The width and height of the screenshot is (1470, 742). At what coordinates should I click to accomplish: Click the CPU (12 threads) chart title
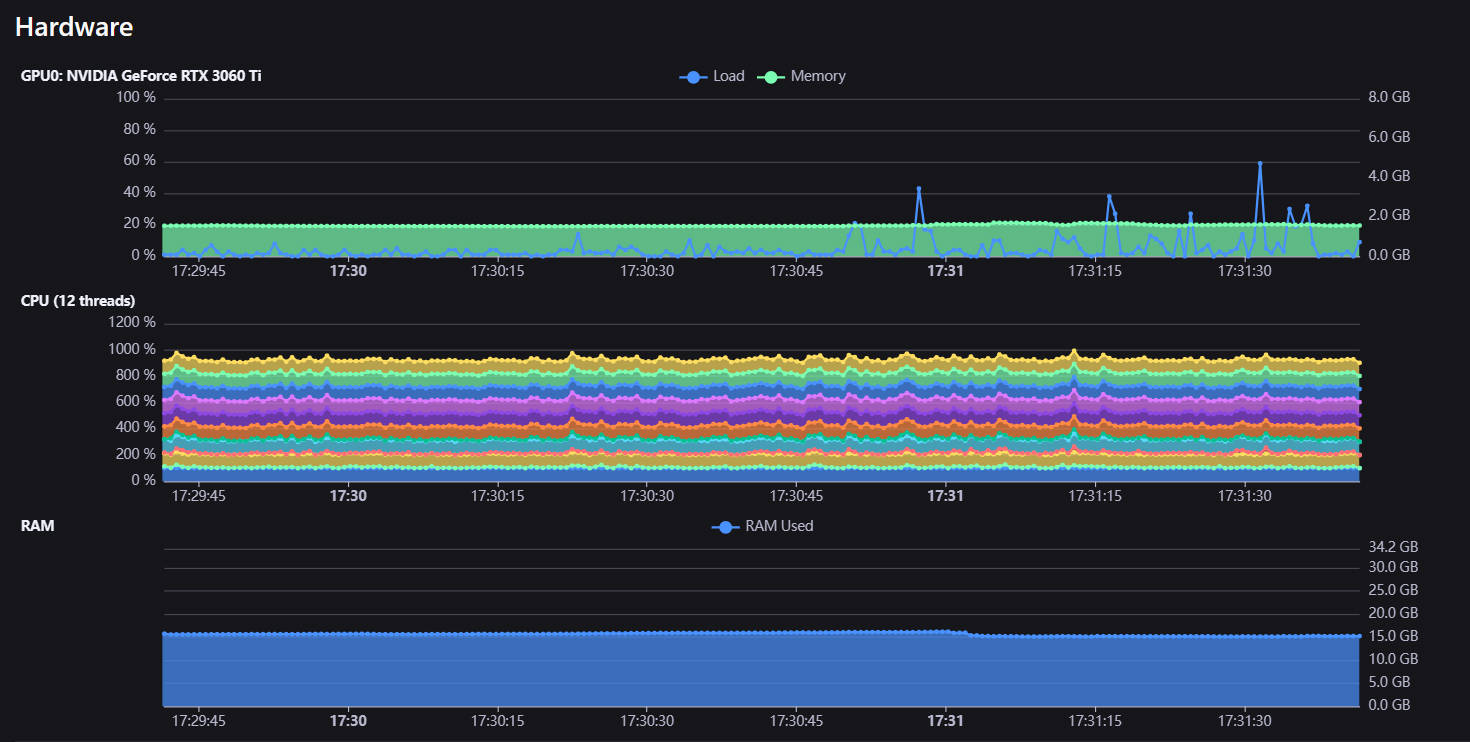pos(78,301)
